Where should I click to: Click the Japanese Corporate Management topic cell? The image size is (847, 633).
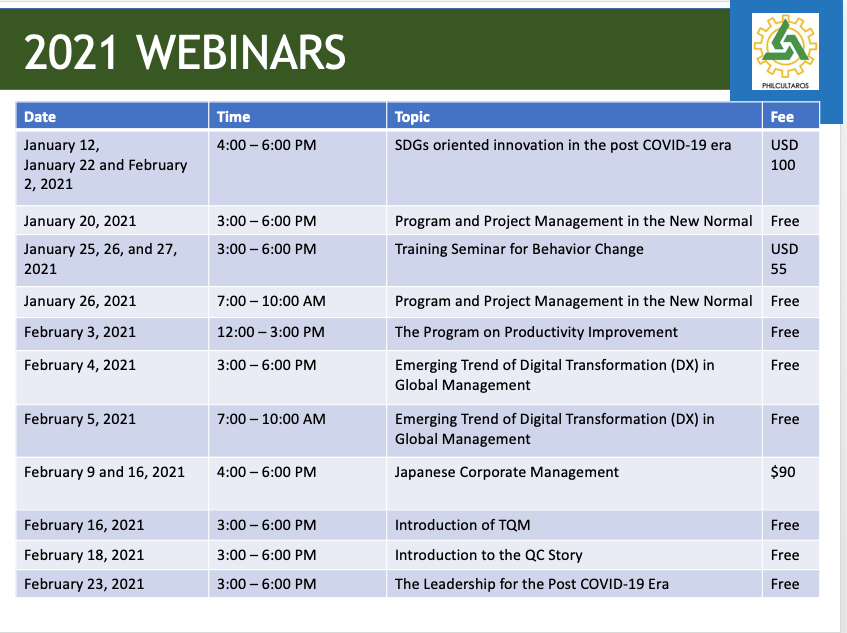click(507, 472)
